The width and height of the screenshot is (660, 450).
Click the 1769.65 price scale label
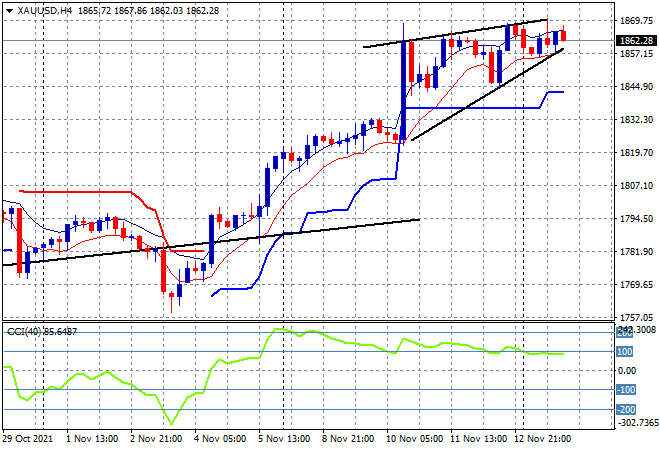(x=636, y=285)
